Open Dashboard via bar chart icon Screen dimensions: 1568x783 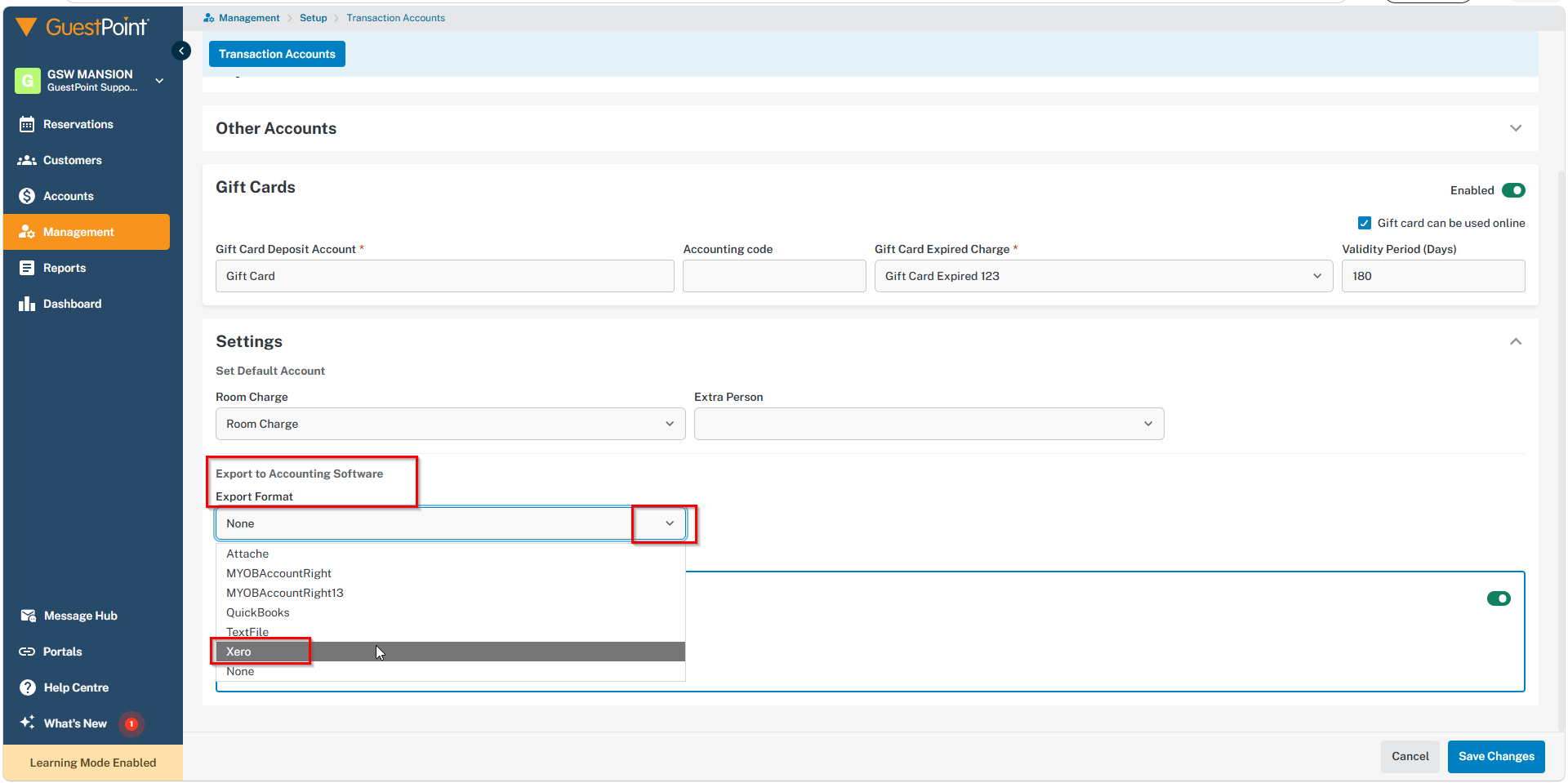pos(27,304)
